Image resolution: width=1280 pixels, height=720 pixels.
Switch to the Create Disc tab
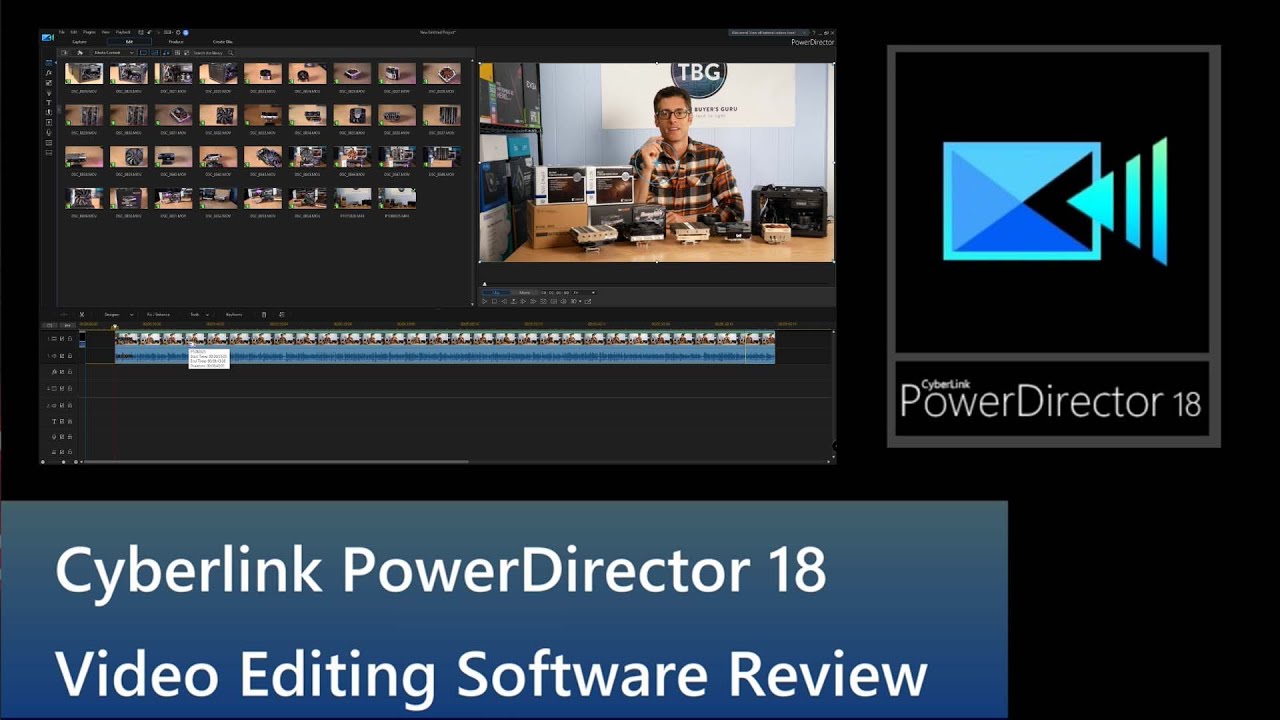pos(223,42)
